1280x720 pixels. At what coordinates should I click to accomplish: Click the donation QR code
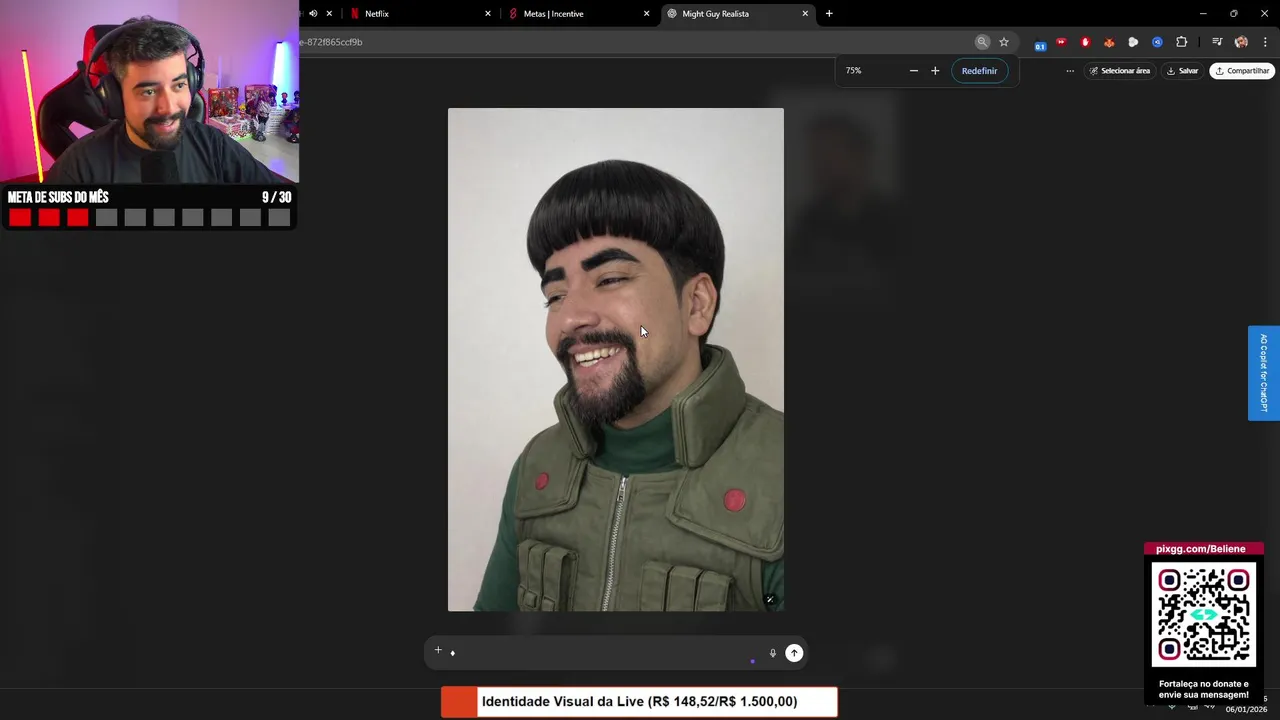pos(1204,614)
